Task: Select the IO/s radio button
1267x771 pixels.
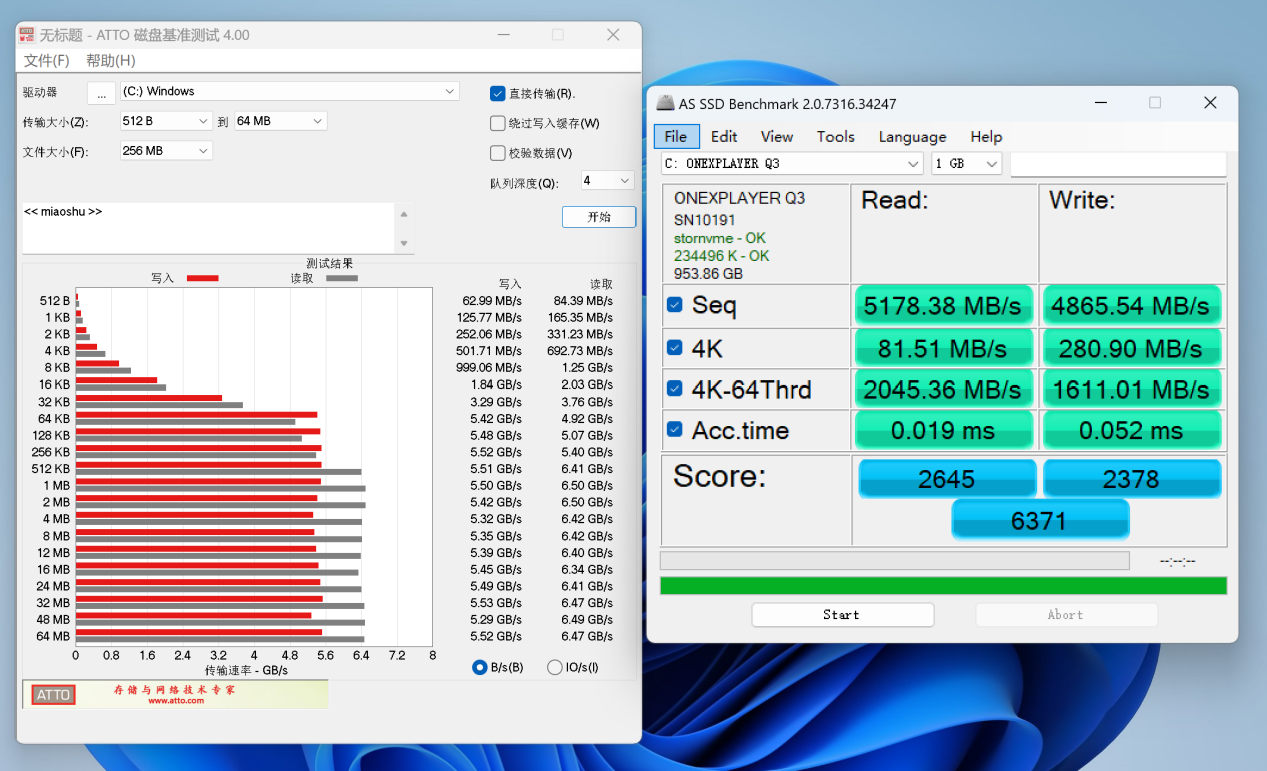Action: [555, 668]
